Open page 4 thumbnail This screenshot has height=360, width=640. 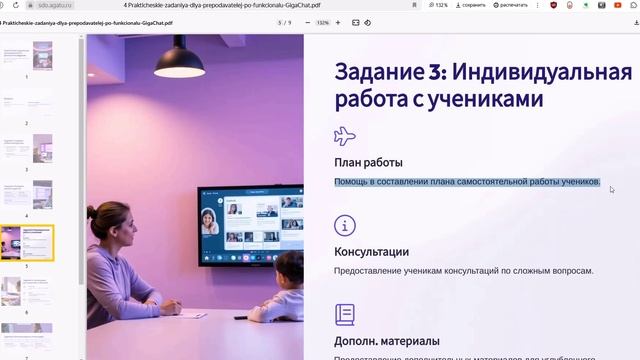(x=28, y=195)
